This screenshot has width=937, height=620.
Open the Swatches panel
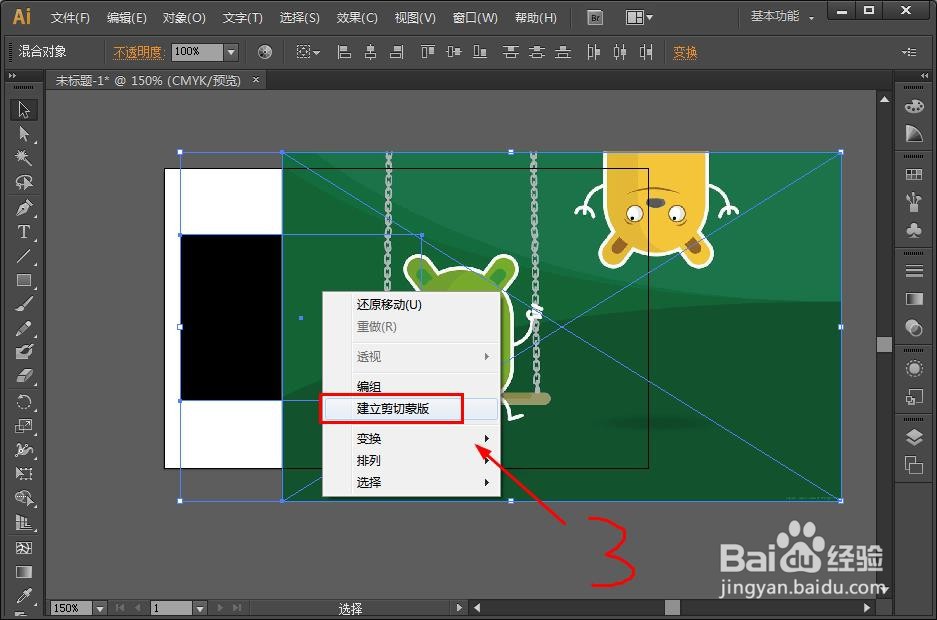pos(914,174)
